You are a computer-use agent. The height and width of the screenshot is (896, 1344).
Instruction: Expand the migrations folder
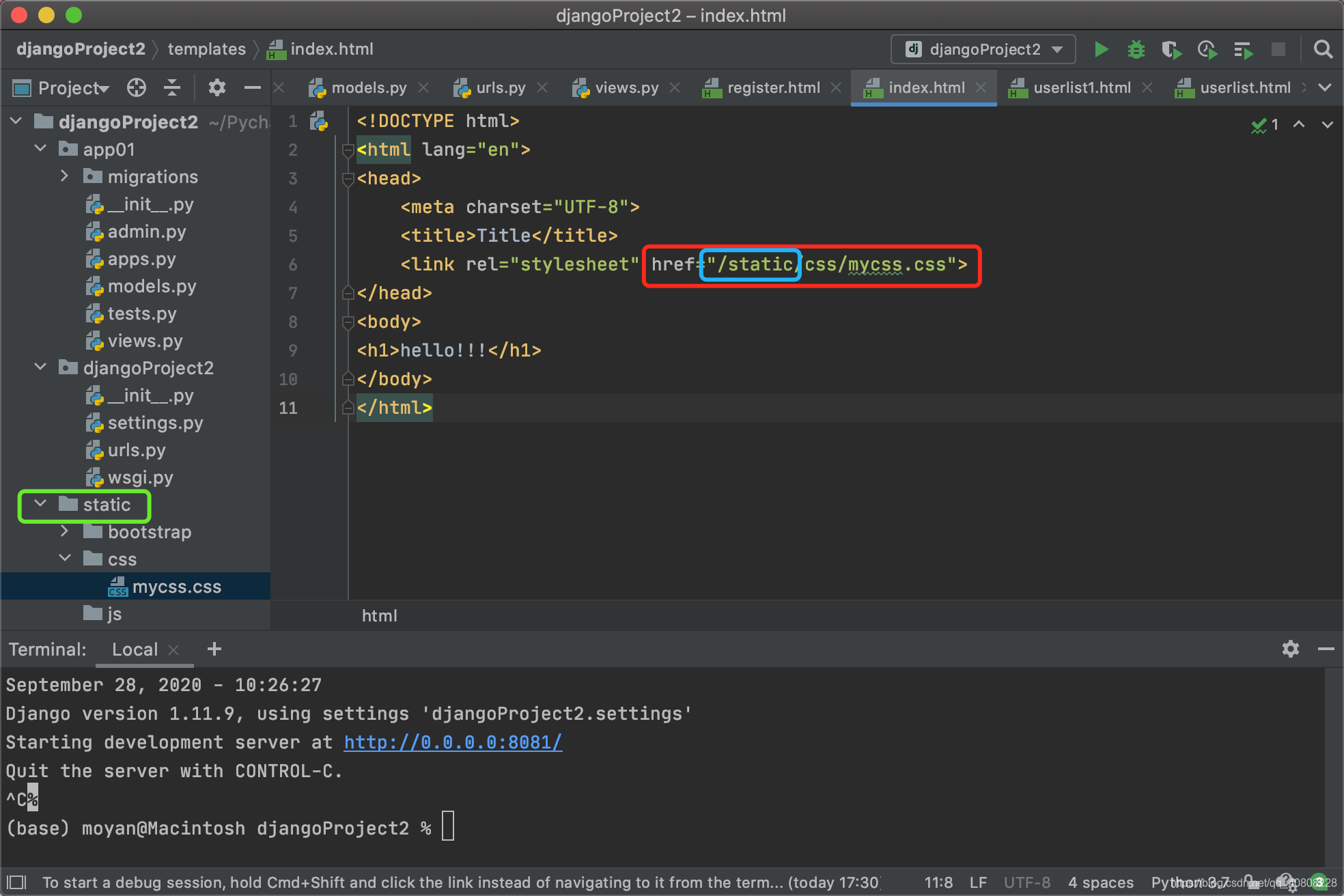pos(65,176)
